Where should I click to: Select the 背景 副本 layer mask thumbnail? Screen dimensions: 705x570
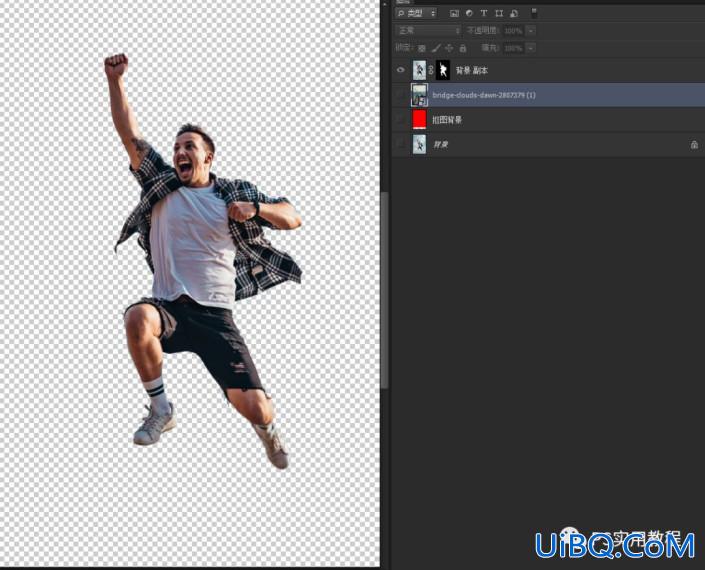pos(443,70)
